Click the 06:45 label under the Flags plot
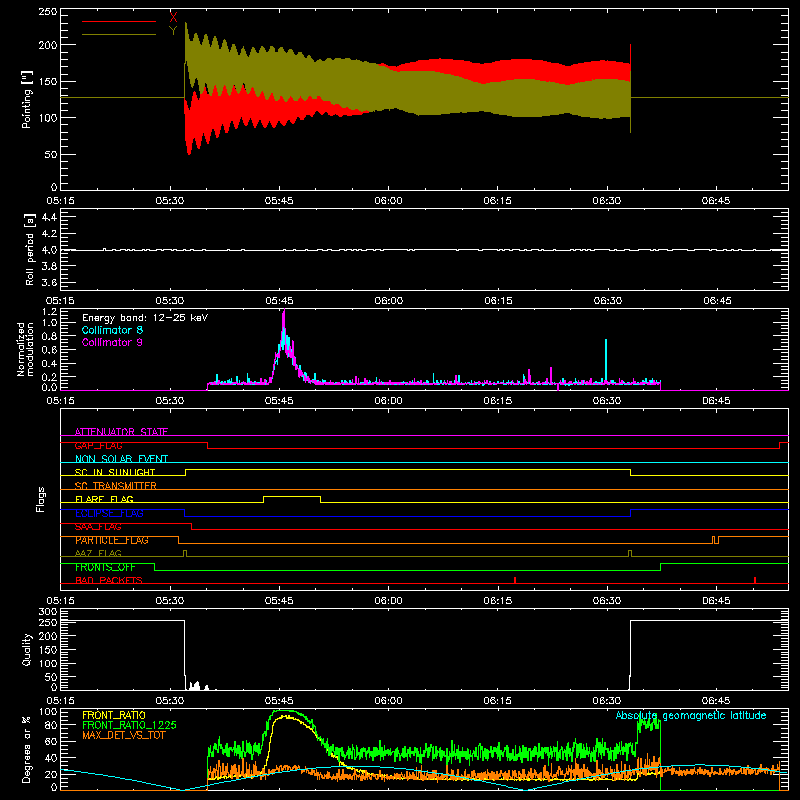Image resolution: width=800 pixels, height=800 pixels. point(716,601)
